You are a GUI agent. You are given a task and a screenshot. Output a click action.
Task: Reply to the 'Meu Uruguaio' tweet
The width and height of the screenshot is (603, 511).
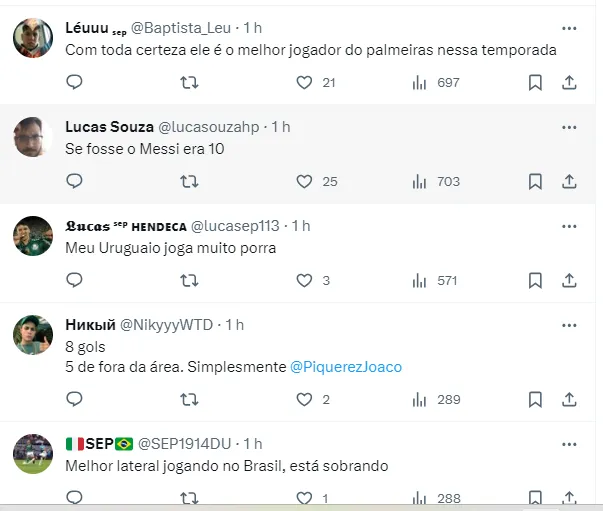[x=73, y=281]
